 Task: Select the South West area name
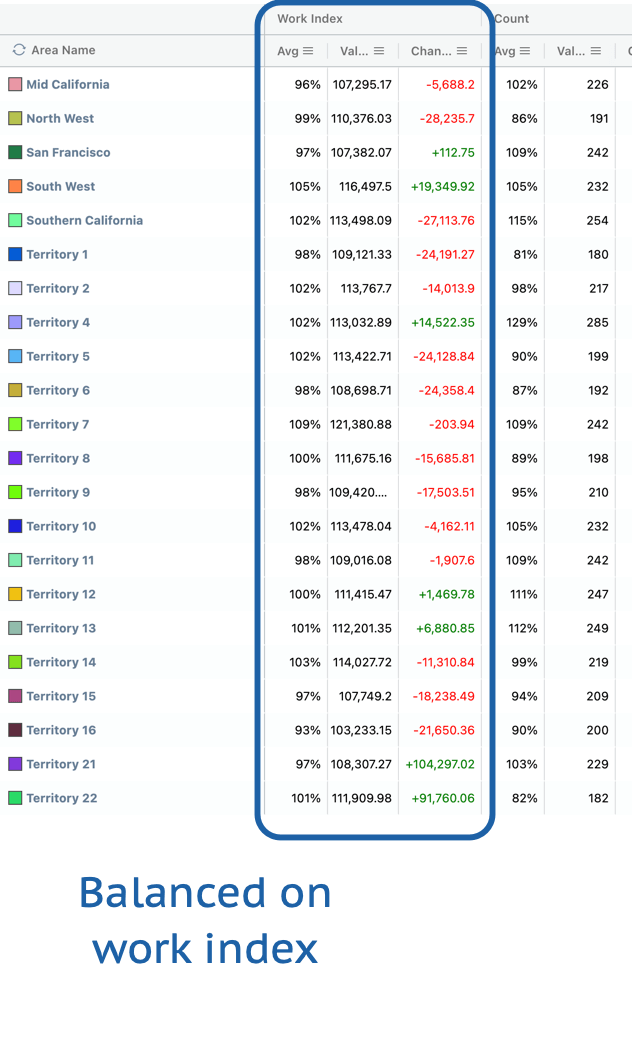click(x=61, y=186)
